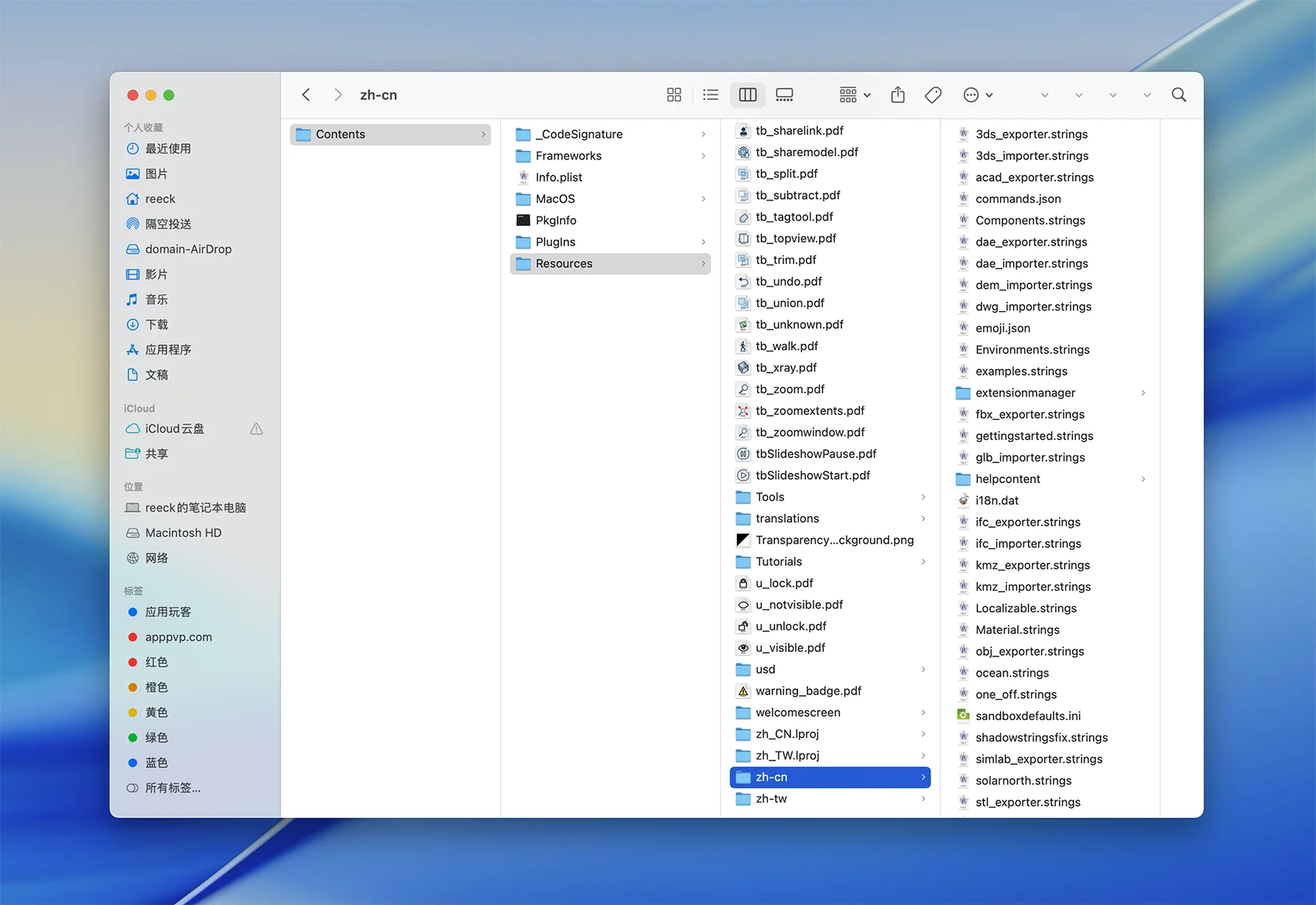This screenshot has width=1316, height=905.
Task: Expand the Tutorials folder chevron
Action: [x=923, y=561]
